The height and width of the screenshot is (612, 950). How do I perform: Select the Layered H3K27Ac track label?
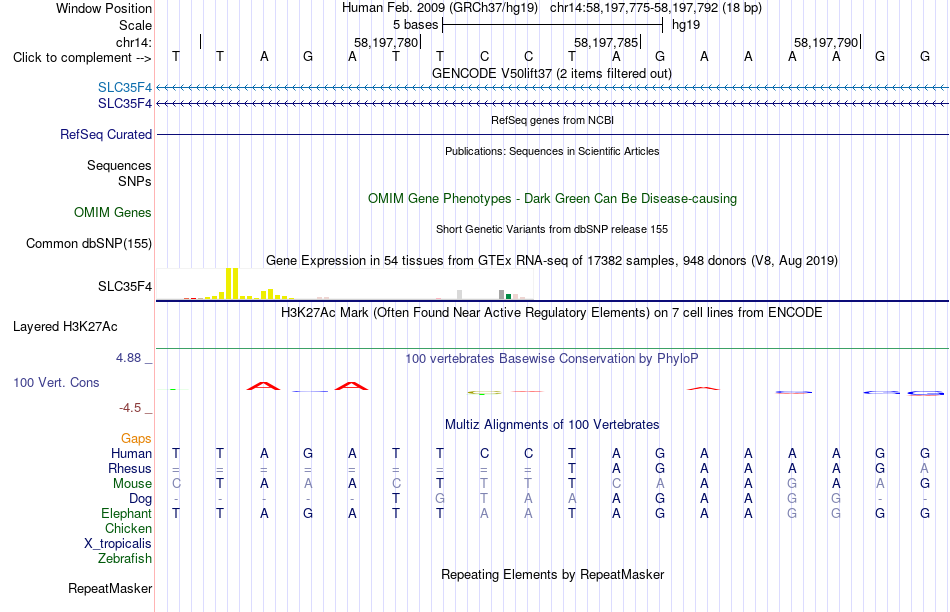pos(65,327)
